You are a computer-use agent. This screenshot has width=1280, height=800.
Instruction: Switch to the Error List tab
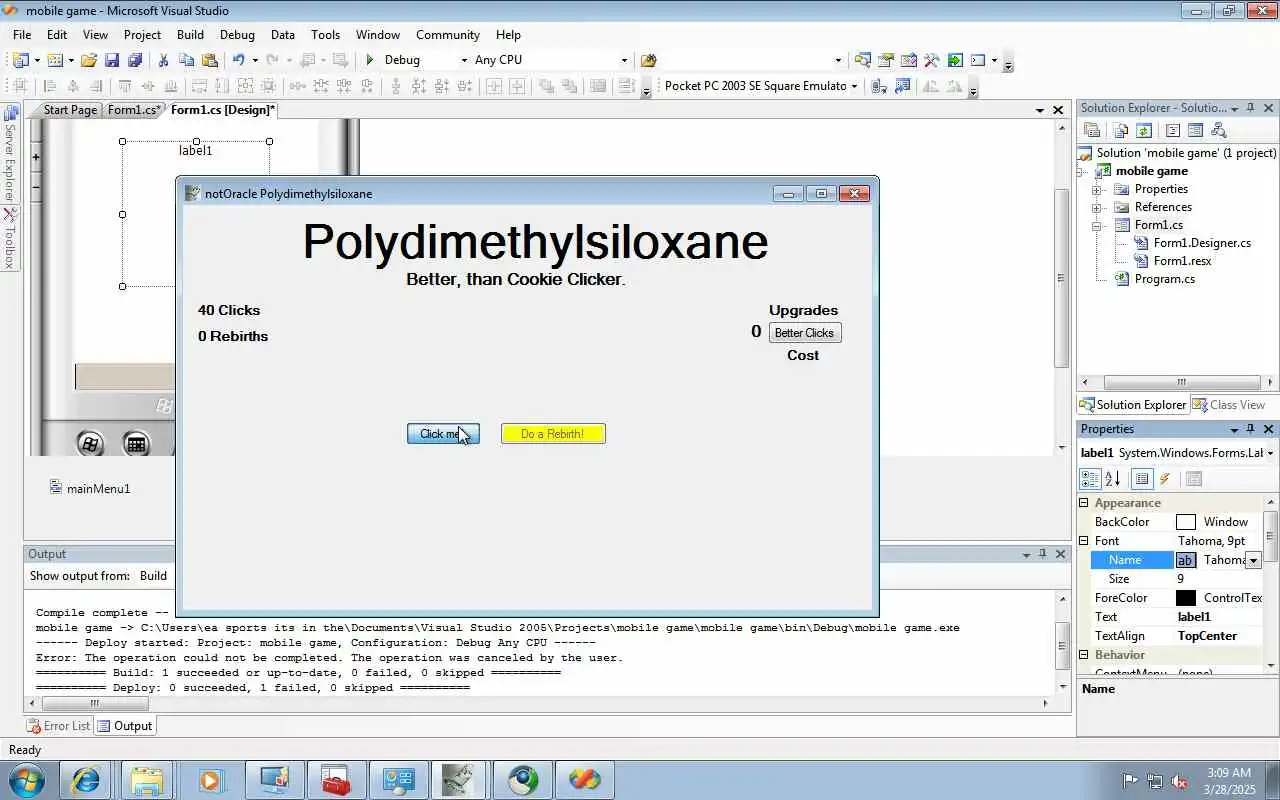coord(59,726)
